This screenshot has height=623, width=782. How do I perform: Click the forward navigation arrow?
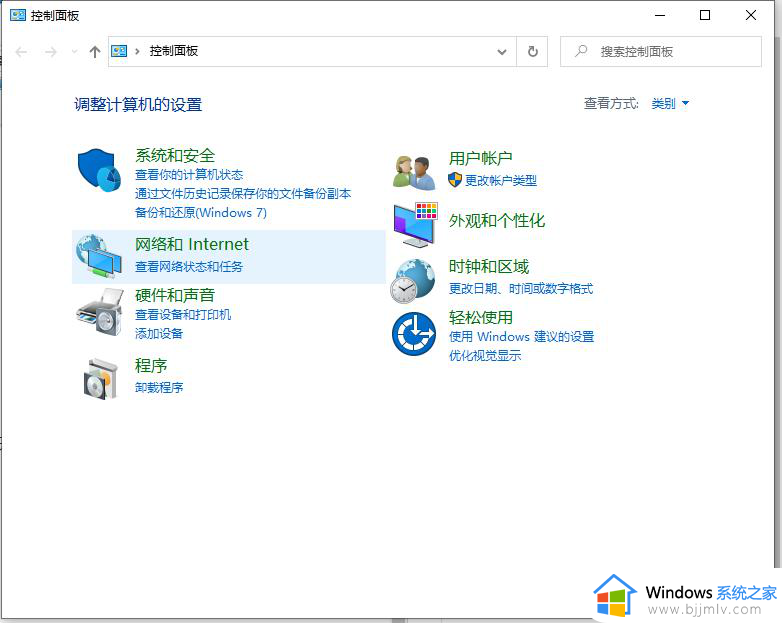tap(50, 51)
